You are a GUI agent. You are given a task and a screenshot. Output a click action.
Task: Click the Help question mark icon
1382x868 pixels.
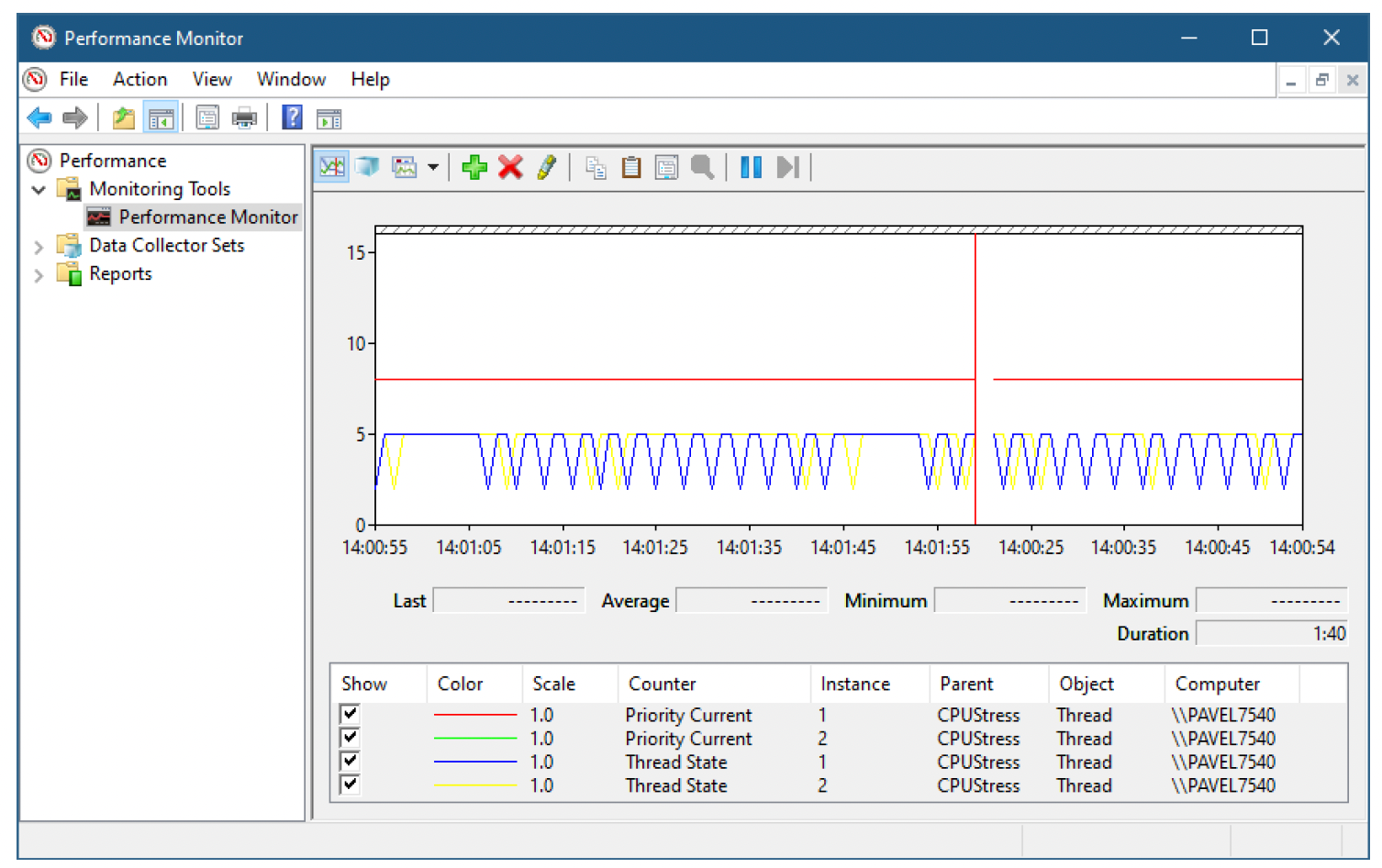(292, 117)
